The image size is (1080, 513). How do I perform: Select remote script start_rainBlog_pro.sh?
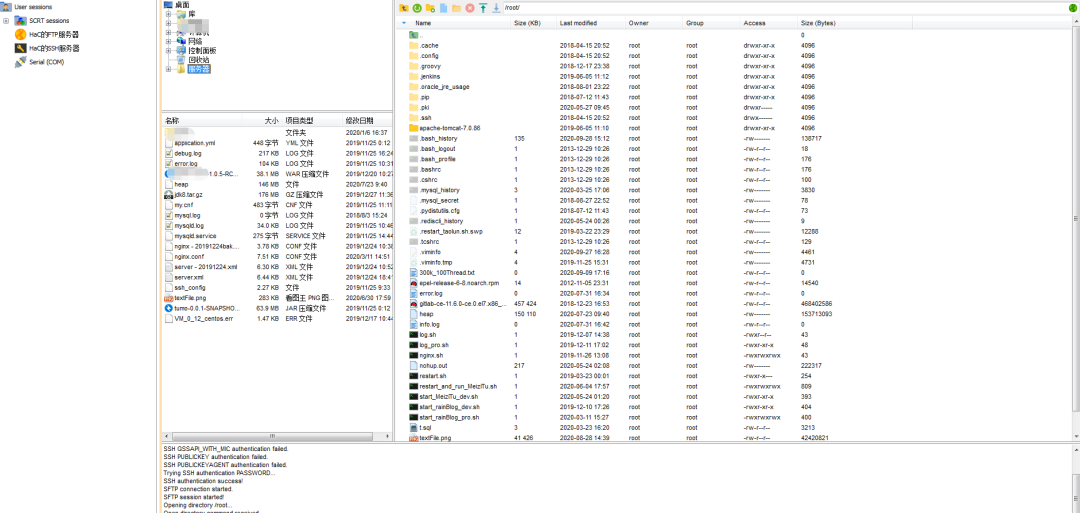coord(444,417)
